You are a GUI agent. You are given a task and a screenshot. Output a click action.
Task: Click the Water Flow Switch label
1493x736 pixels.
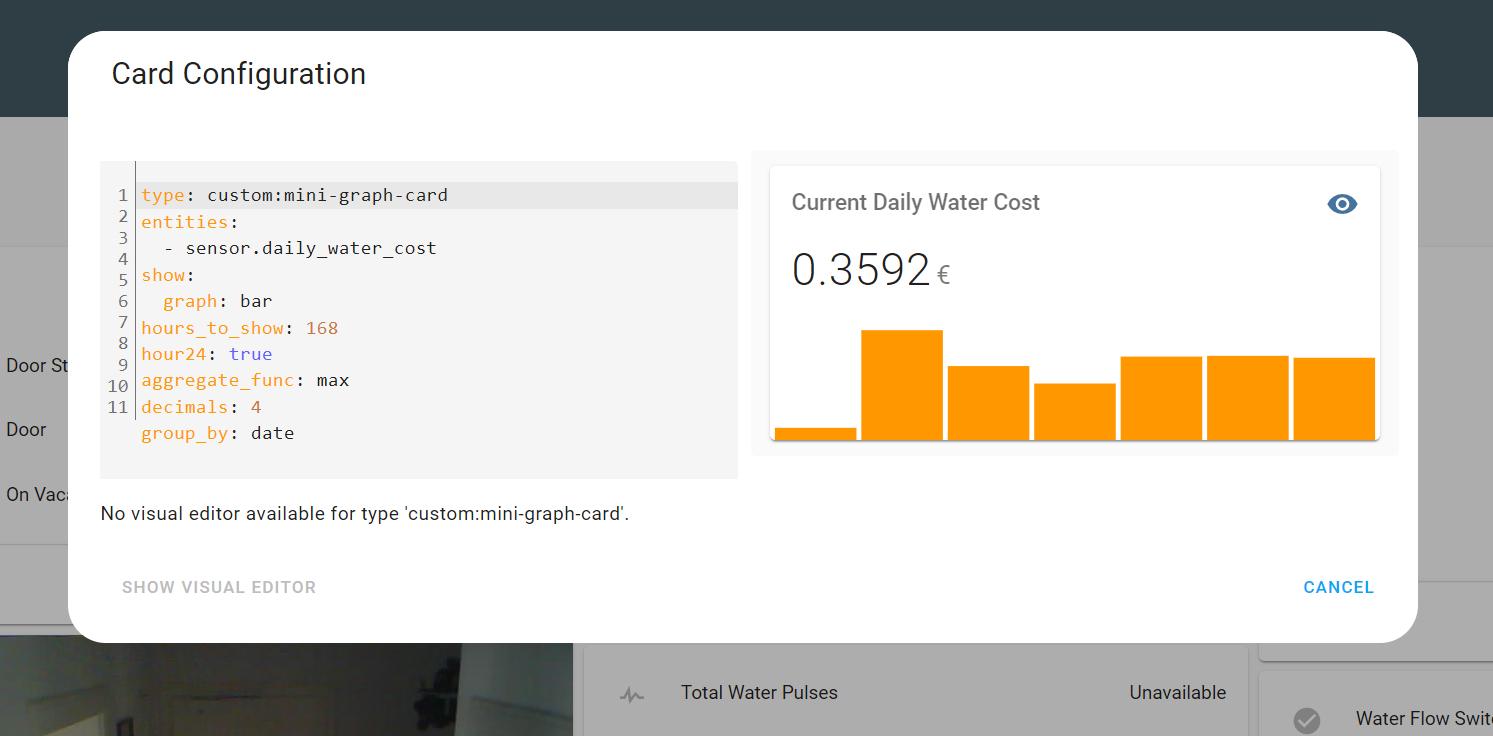(x=1422, y=718)
